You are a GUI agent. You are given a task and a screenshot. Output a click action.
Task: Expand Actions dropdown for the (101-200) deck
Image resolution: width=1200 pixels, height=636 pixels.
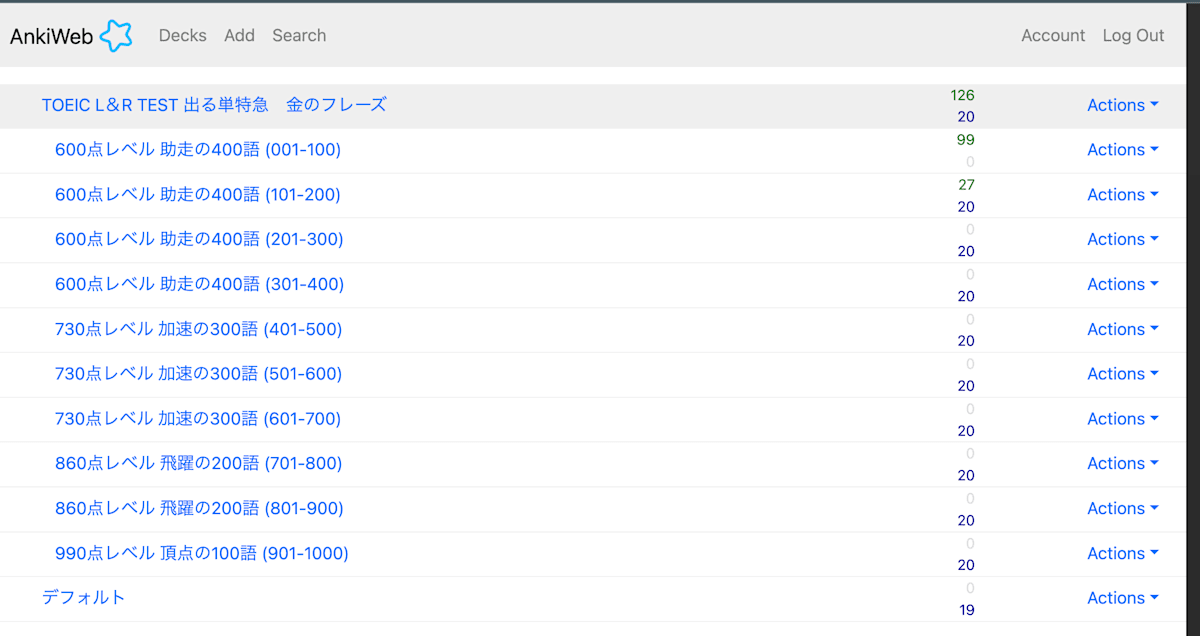[x=1122, y=195]
